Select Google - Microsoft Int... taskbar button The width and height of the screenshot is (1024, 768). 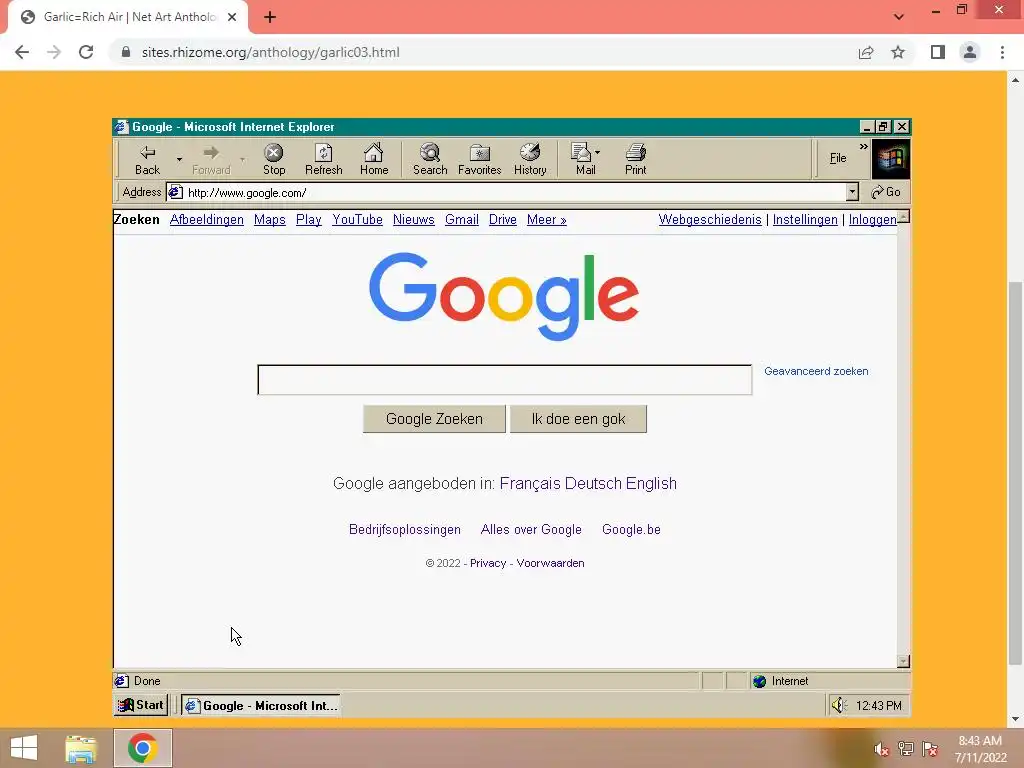click(261, 705)
